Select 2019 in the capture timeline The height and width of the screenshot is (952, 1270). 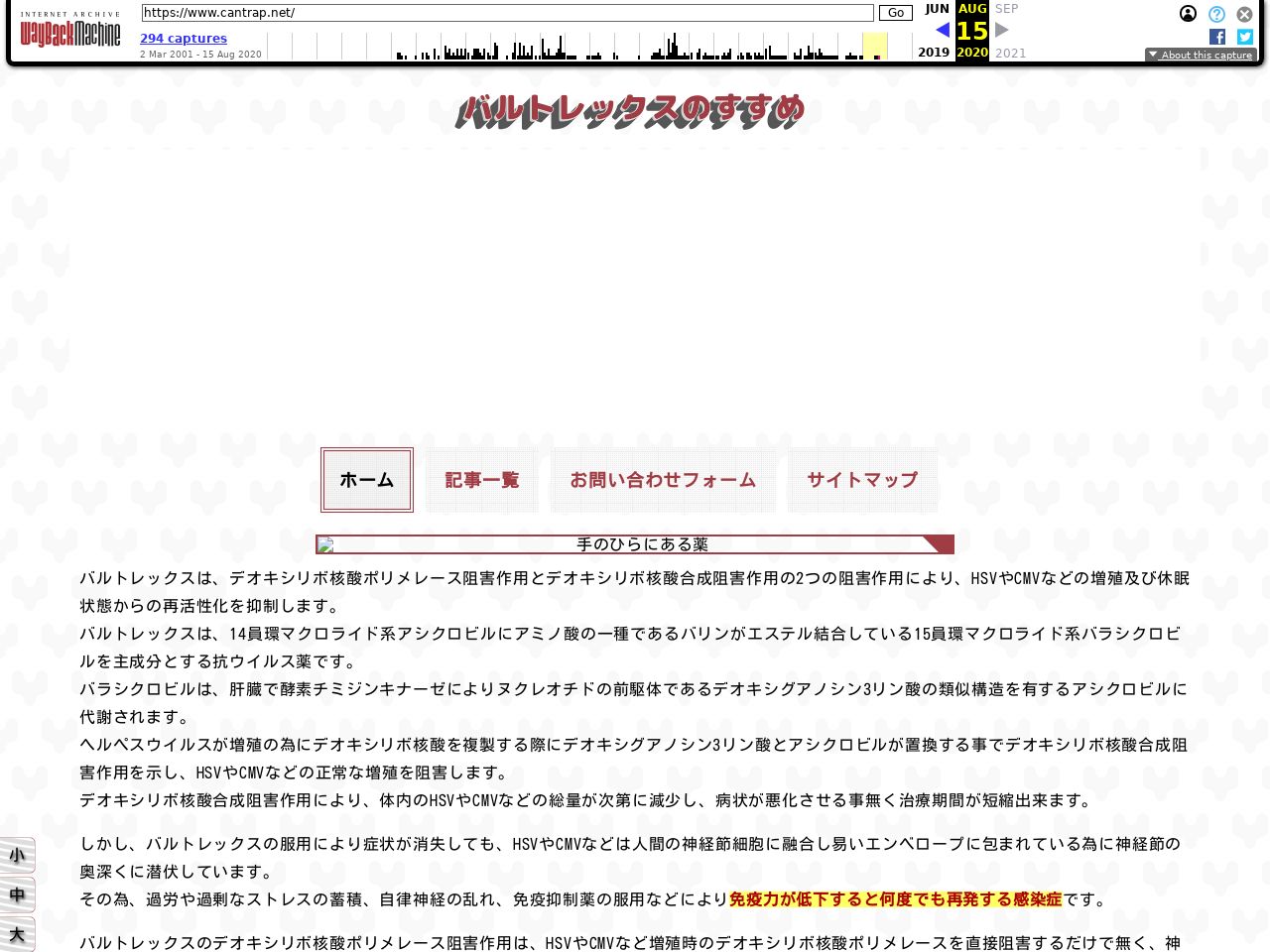[x=933, y=53]
